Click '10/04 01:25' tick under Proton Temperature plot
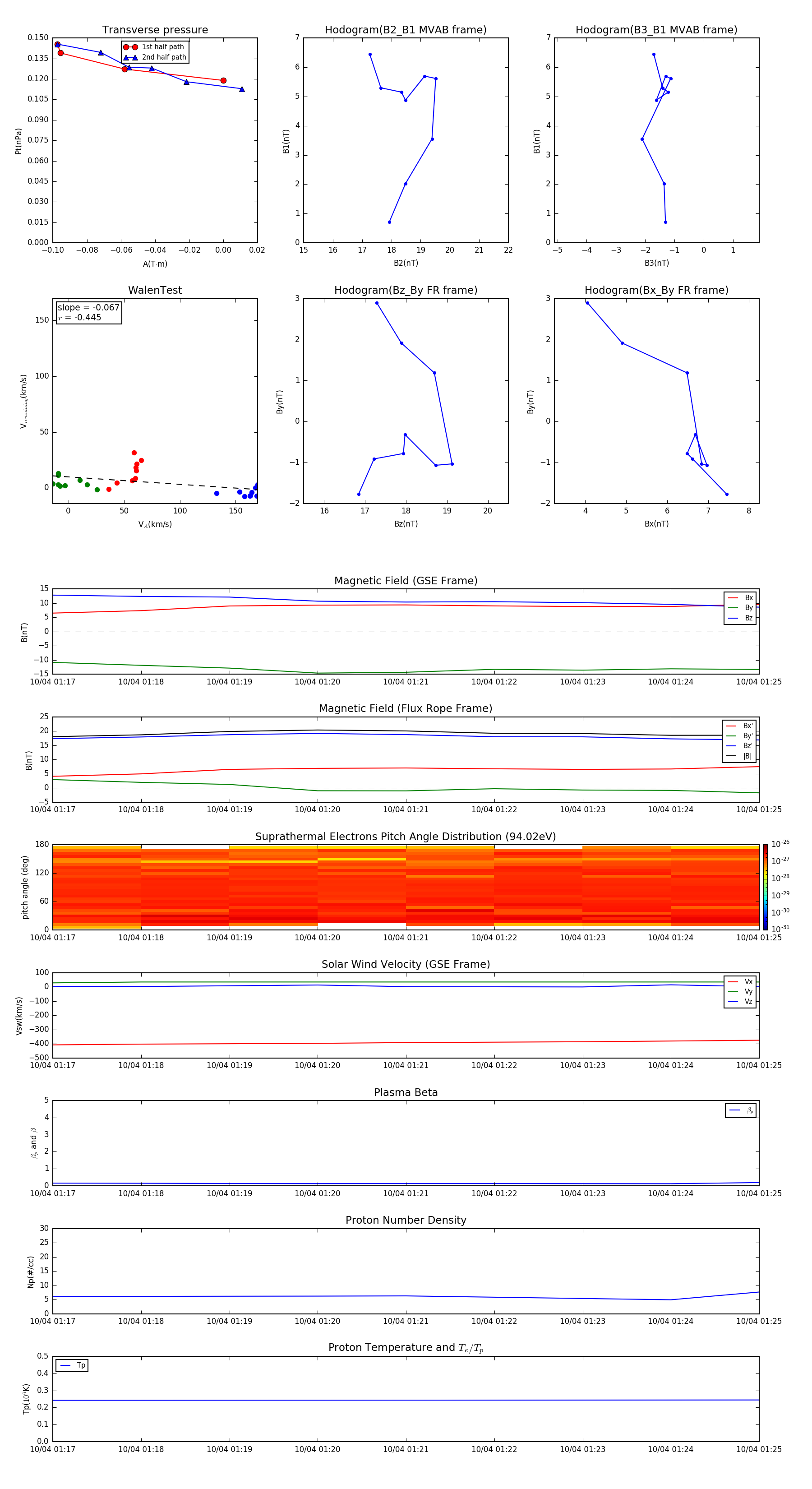This screenshot has height=1489, width=812. (759, 1449)
